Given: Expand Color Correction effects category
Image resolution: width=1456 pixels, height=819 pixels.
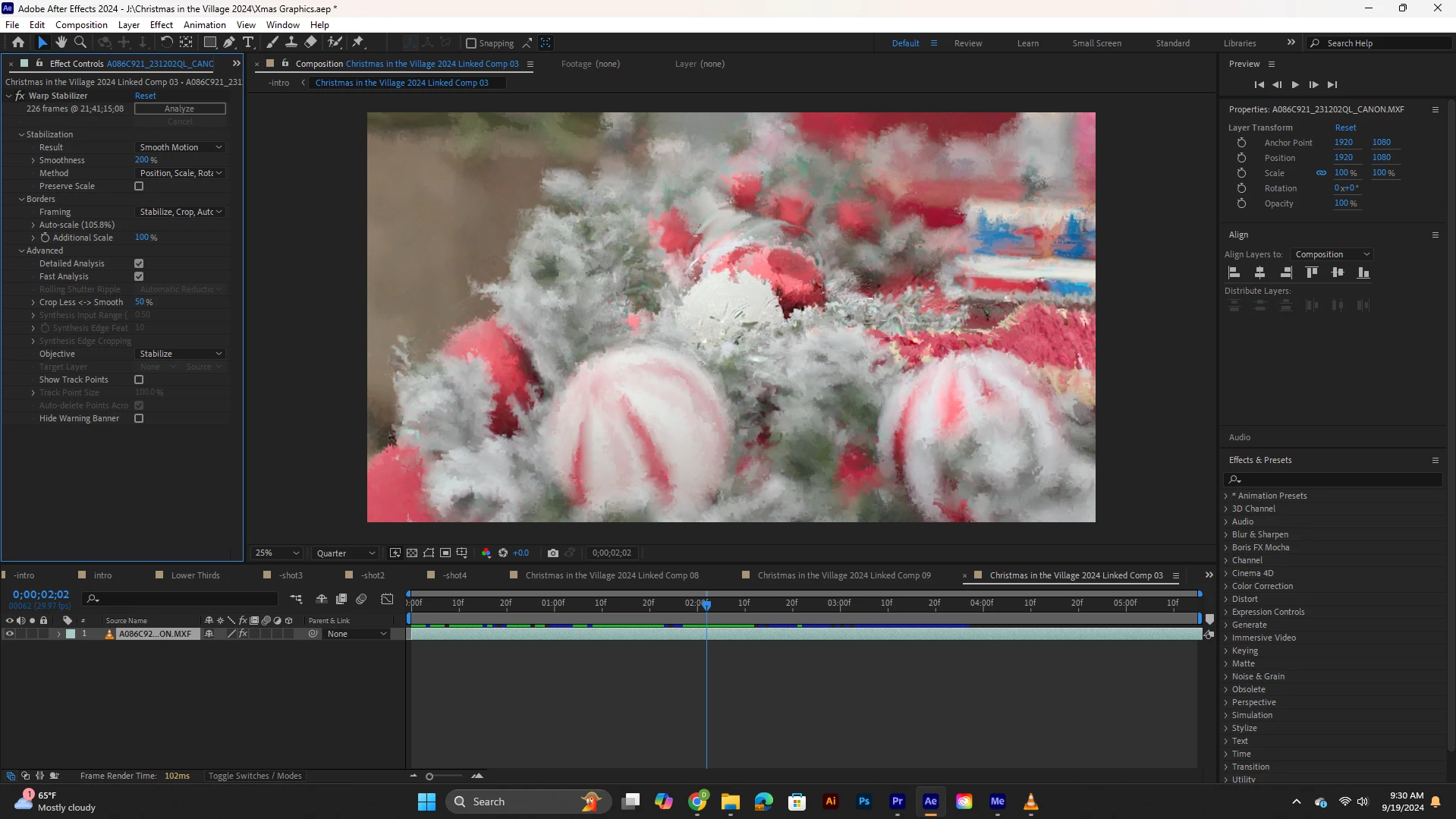Looking at the screenshot, I should coord(1226,586).
